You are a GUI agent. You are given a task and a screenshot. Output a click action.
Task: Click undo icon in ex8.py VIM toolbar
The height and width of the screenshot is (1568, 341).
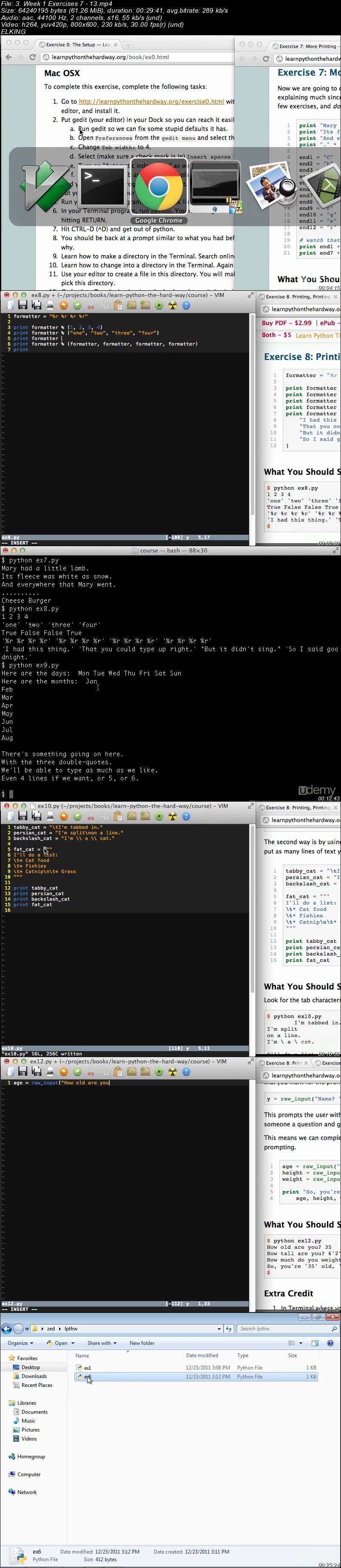pos(64,305)
